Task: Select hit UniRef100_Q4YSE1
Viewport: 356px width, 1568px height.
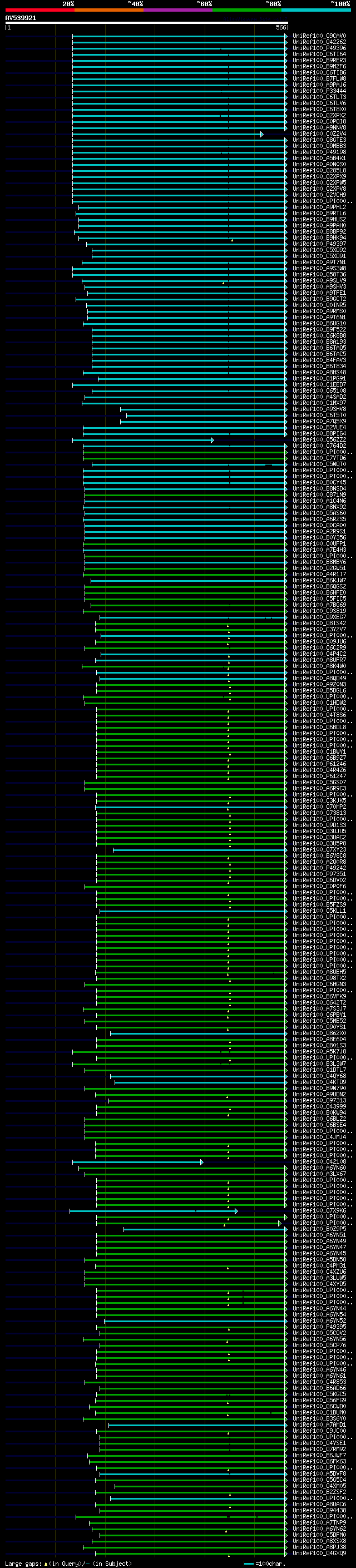Action: coord(319,1443)
